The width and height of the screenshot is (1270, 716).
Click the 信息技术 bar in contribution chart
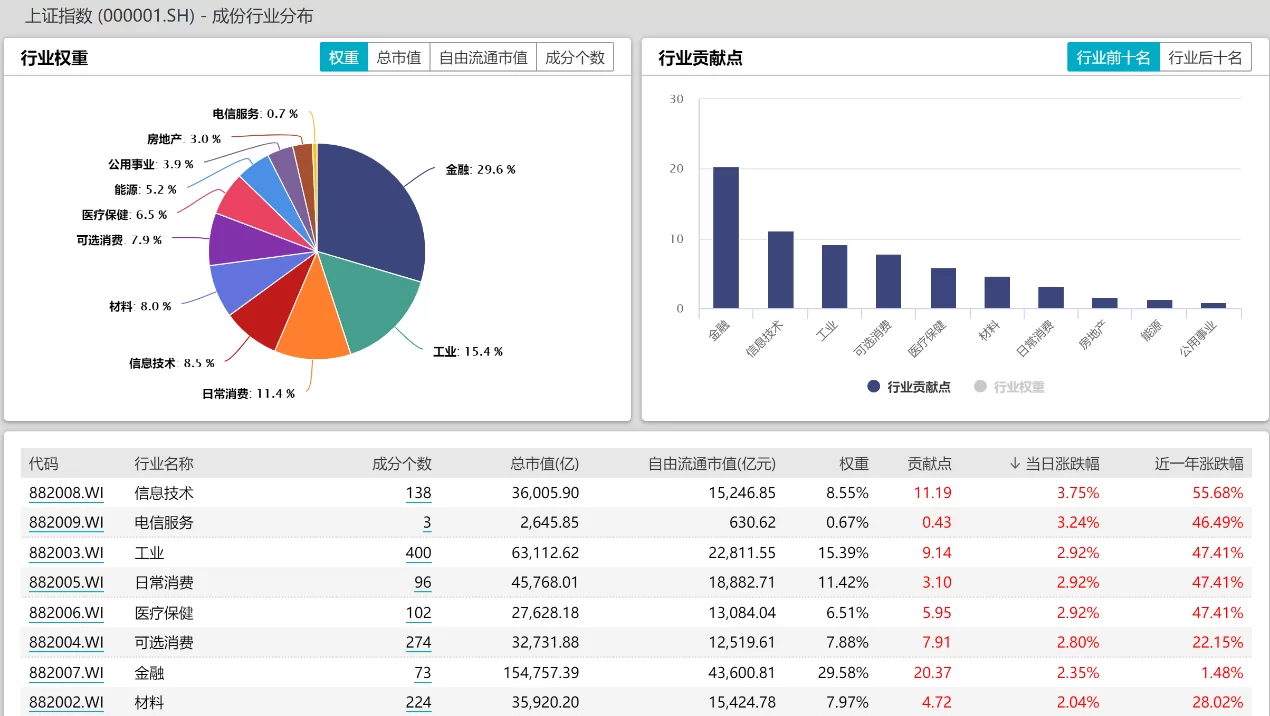click(x=780, y=270)
